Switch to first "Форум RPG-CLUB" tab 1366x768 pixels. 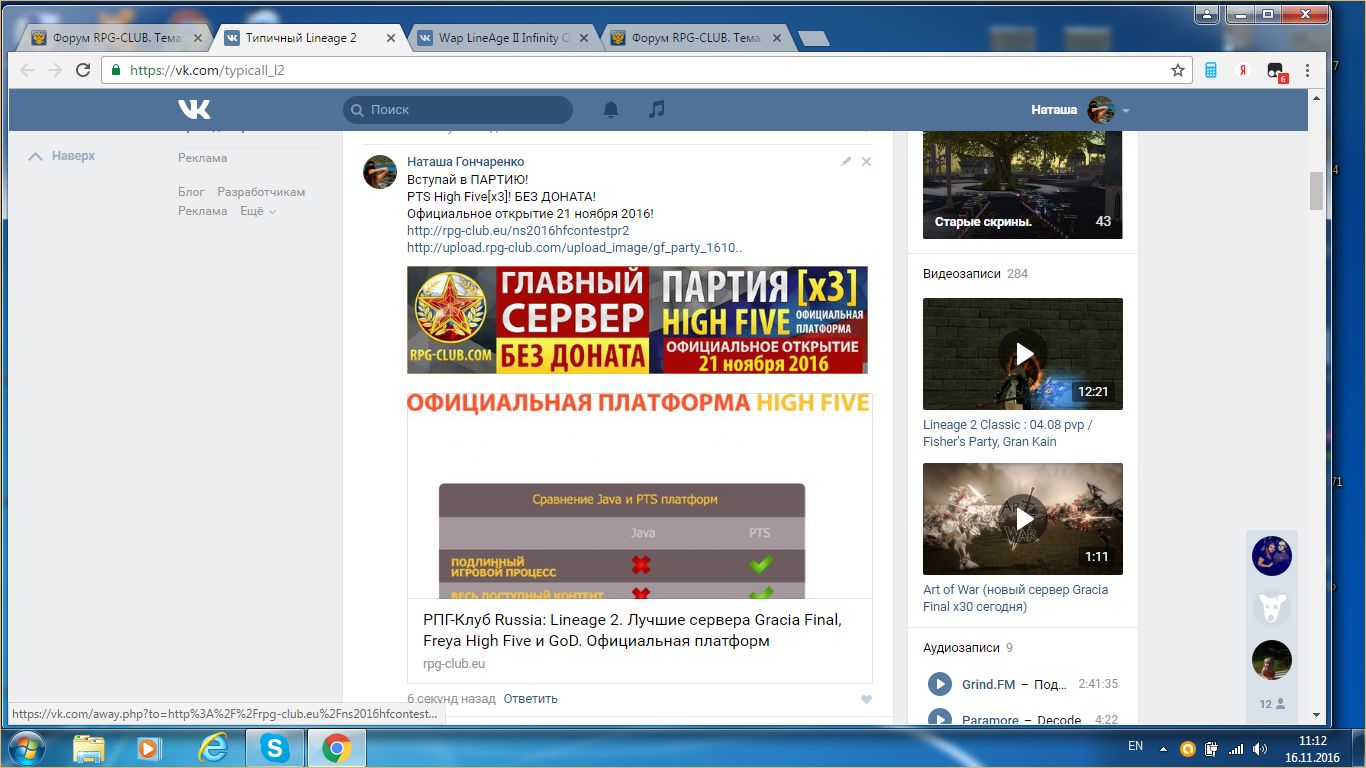click(115, 38)
